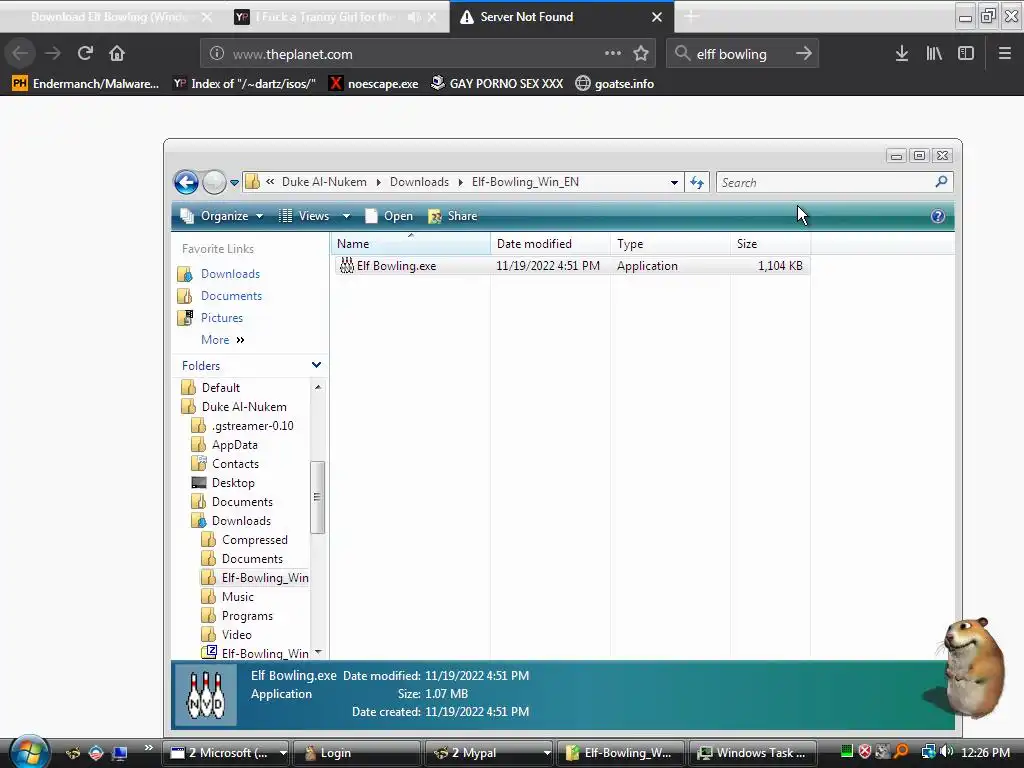Open the Views dropdown arrow
Screen dimensions: 1024x768
[x=346, y=216]
